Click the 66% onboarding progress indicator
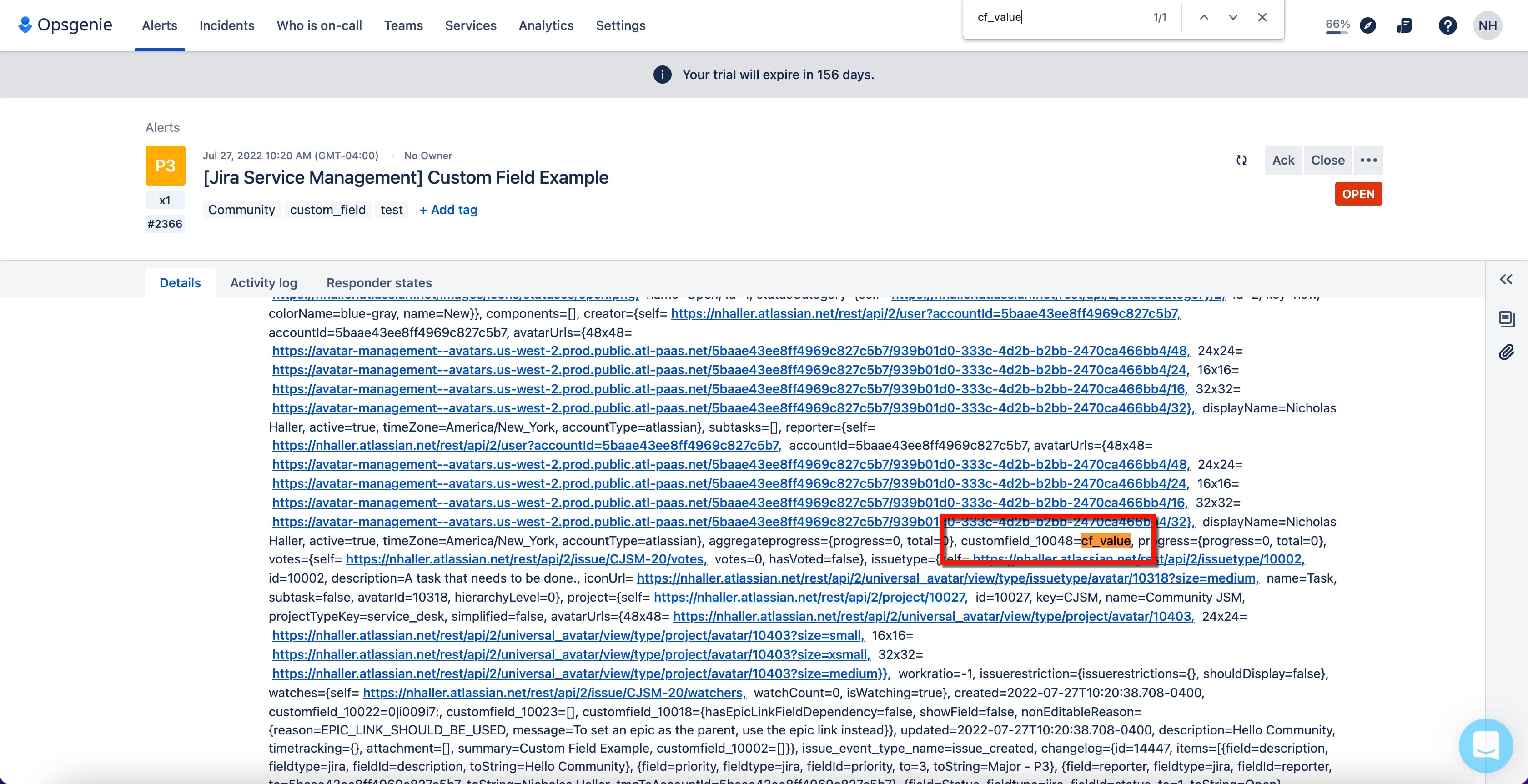The height and width of the screenshot is (784, 1528). [x=1337, y=25]
